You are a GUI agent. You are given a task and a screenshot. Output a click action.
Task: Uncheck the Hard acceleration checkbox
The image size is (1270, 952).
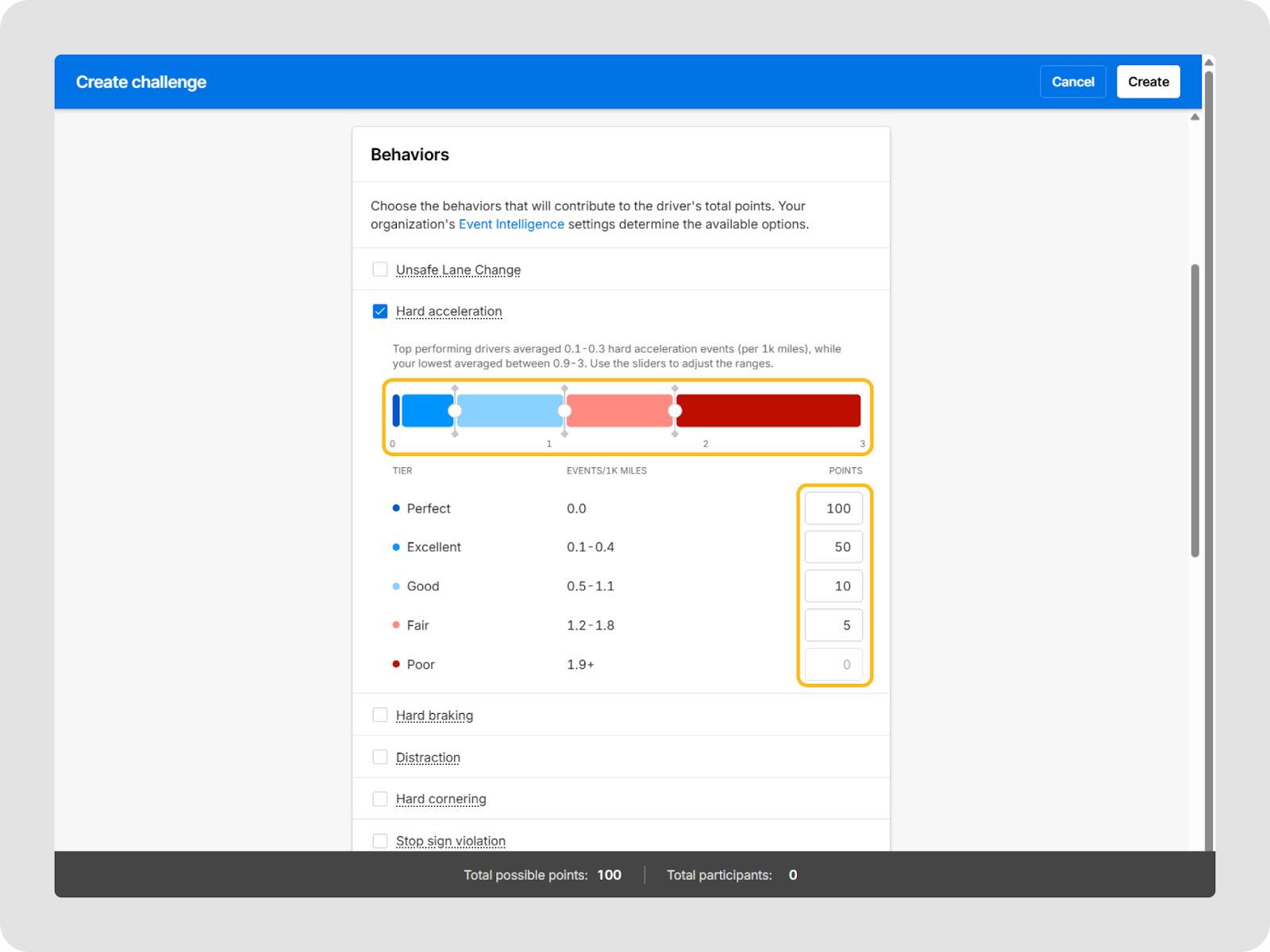tap(380, 311)
